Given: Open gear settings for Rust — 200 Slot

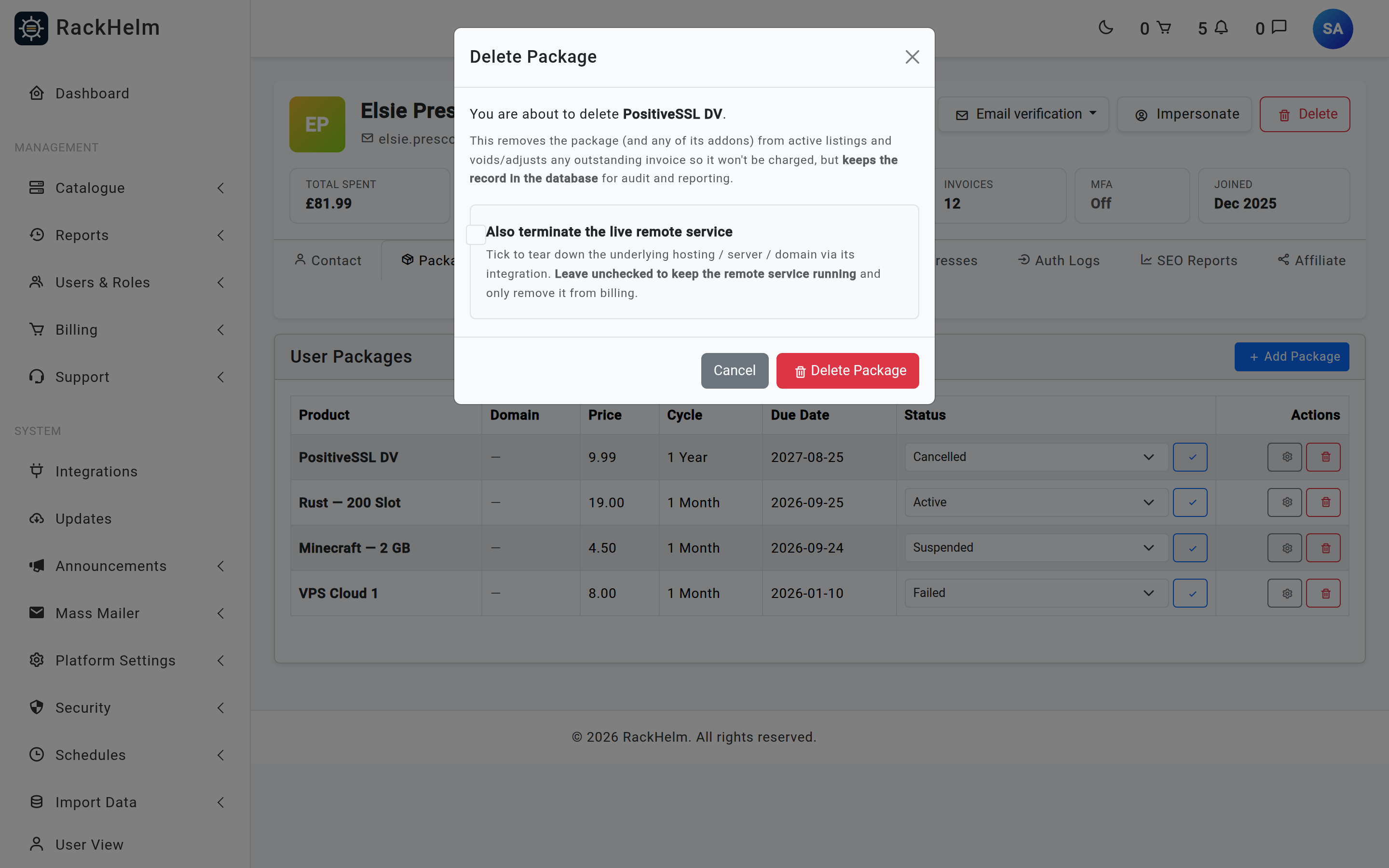Looking at the screenshot, I should point(1284,502).
